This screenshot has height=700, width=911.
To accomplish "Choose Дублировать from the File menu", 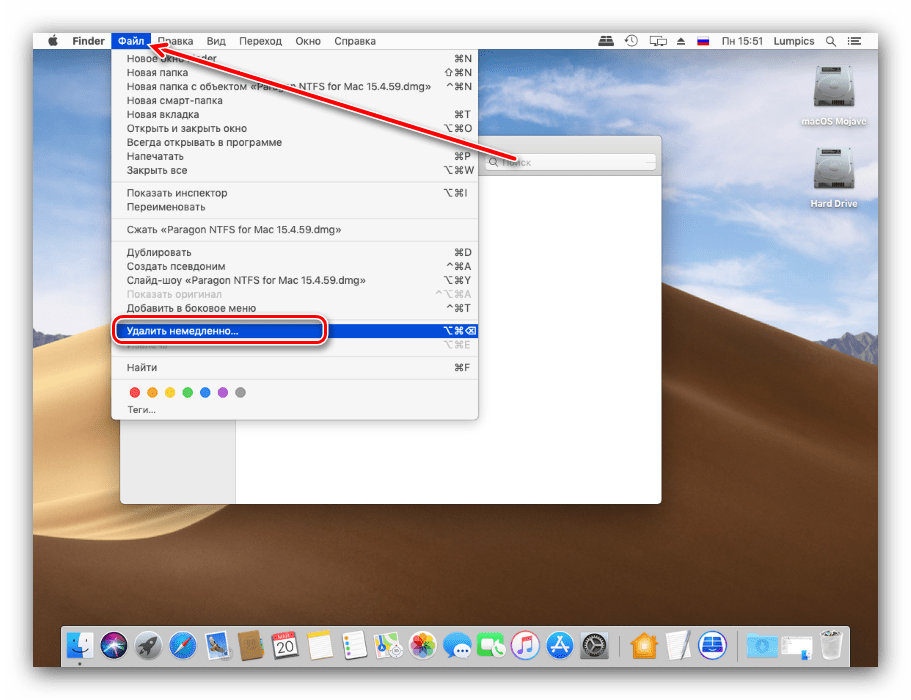I will tap(159, 252).
